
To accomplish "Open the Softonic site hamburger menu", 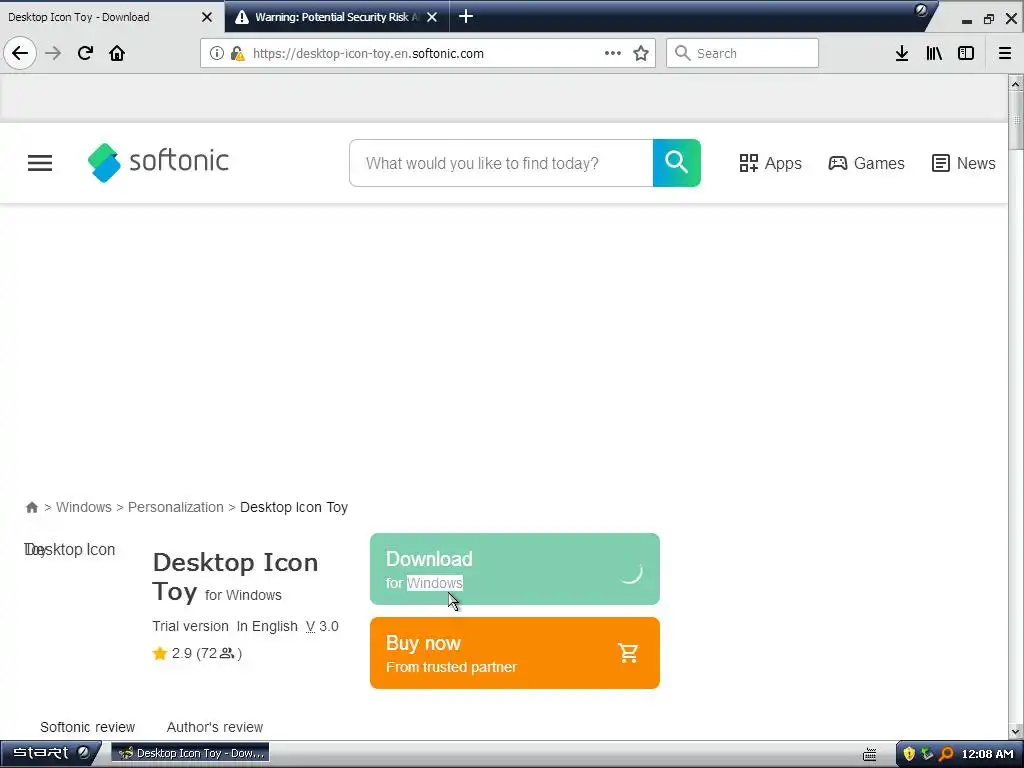I will (x=40, y=163).
